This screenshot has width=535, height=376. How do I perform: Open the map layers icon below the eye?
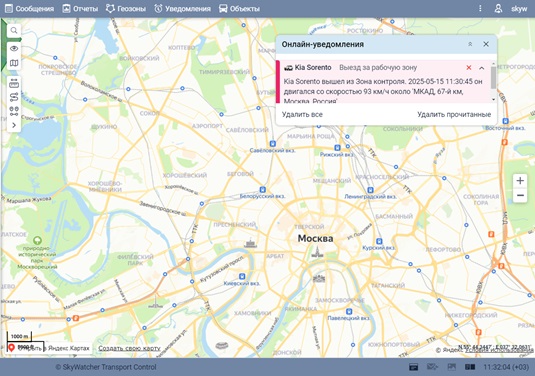click(14, 63)
